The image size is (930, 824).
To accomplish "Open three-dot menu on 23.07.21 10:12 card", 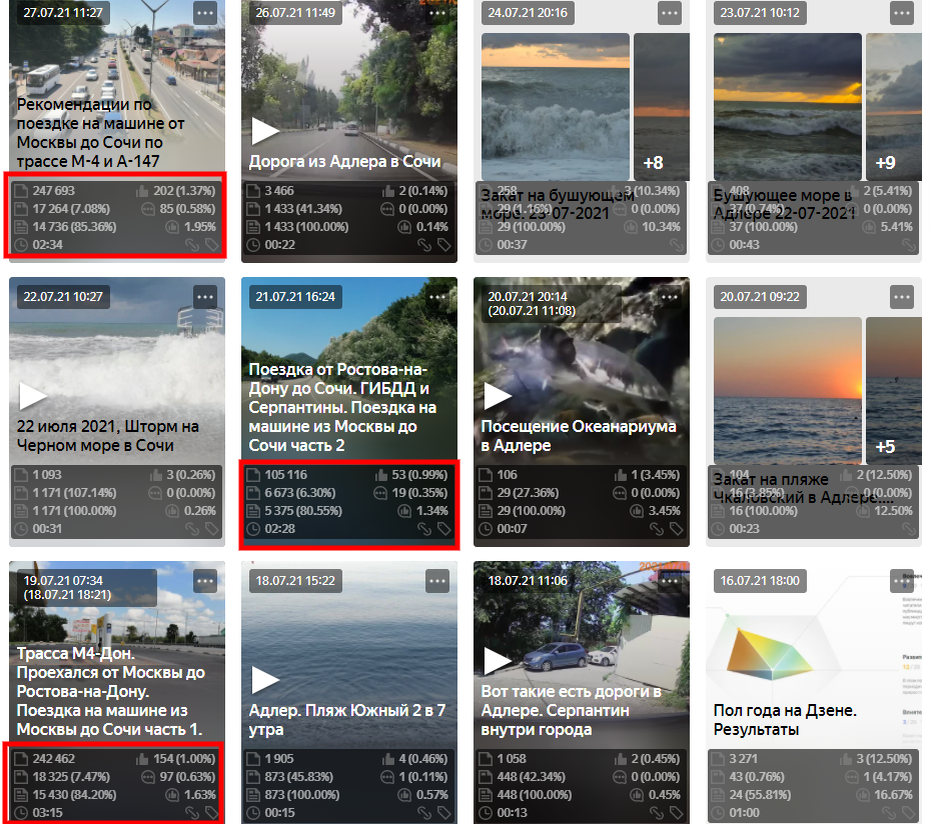I will click(902, 12).
